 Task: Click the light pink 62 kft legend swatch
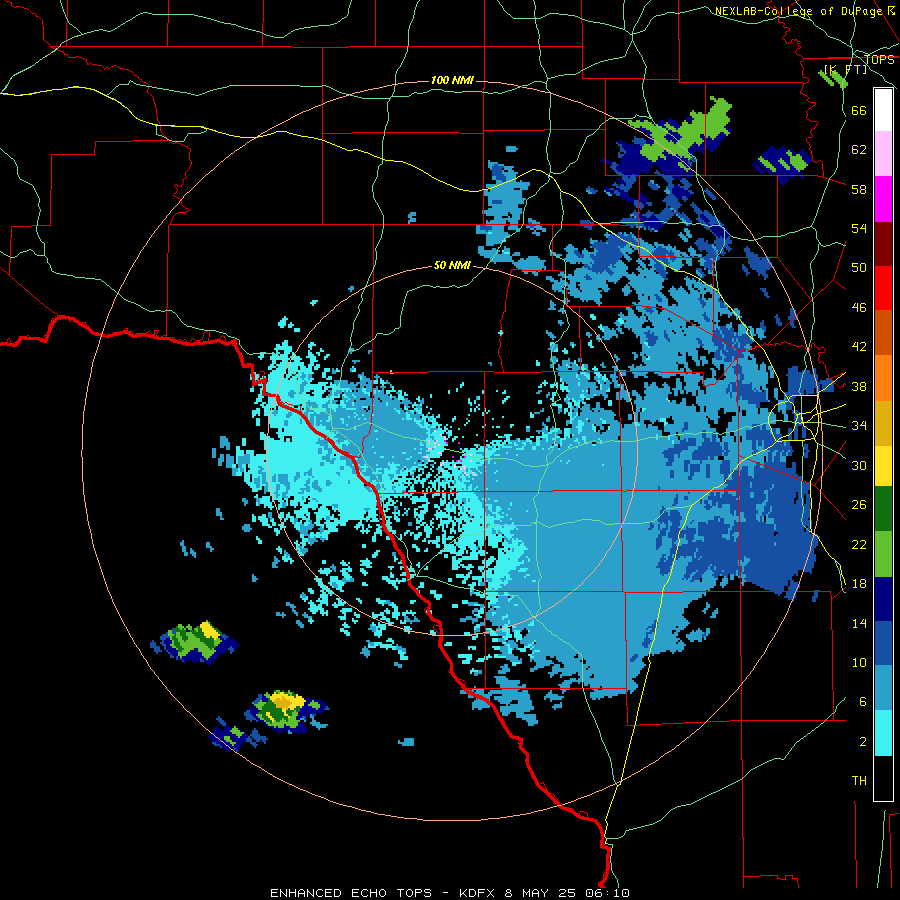tap(883, 154)
